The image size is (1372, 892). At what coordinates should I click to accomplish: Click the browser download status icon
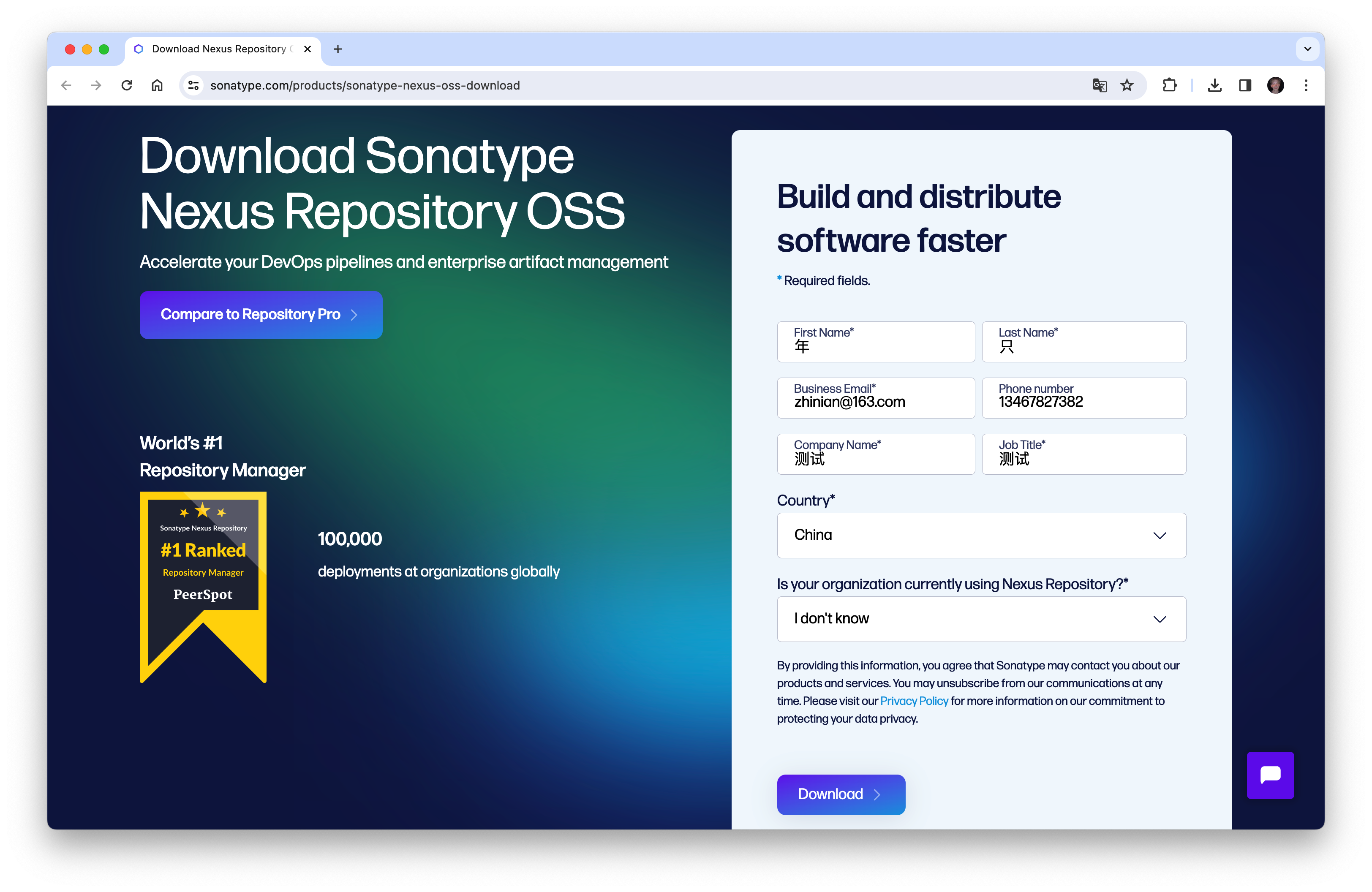1213,85
